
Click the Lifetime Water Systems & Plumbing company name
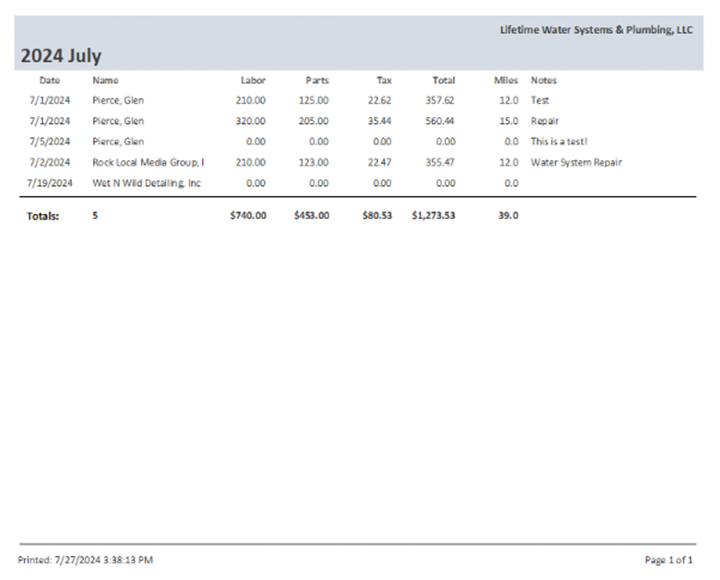(596, 30)
